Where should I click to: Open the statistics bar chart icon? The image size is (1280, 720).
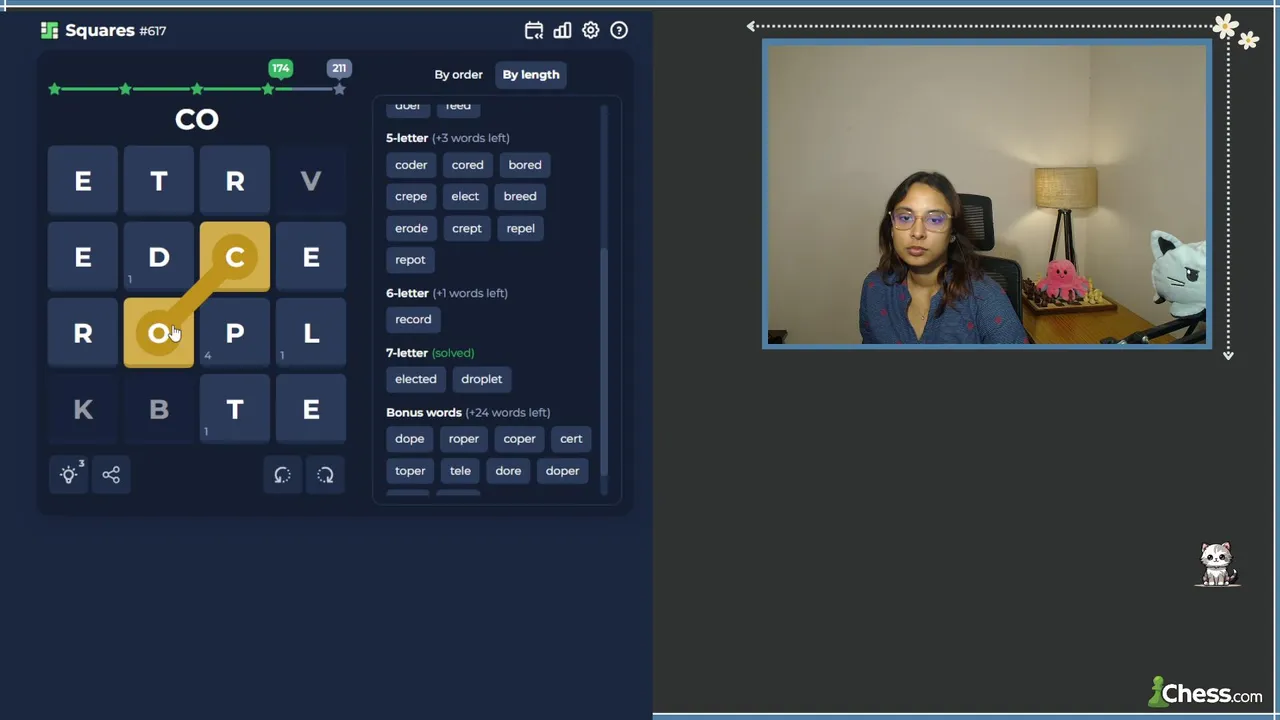562,31
